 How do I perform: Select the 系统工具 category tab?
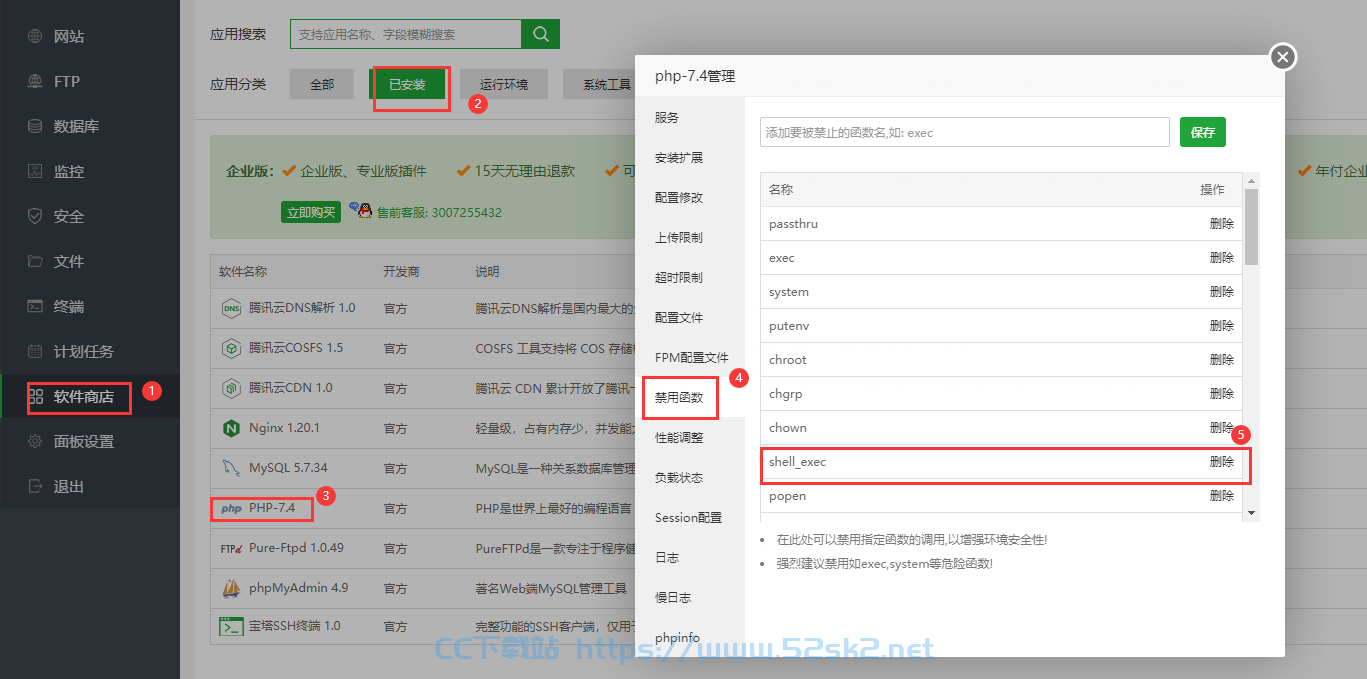coord(600,85)
